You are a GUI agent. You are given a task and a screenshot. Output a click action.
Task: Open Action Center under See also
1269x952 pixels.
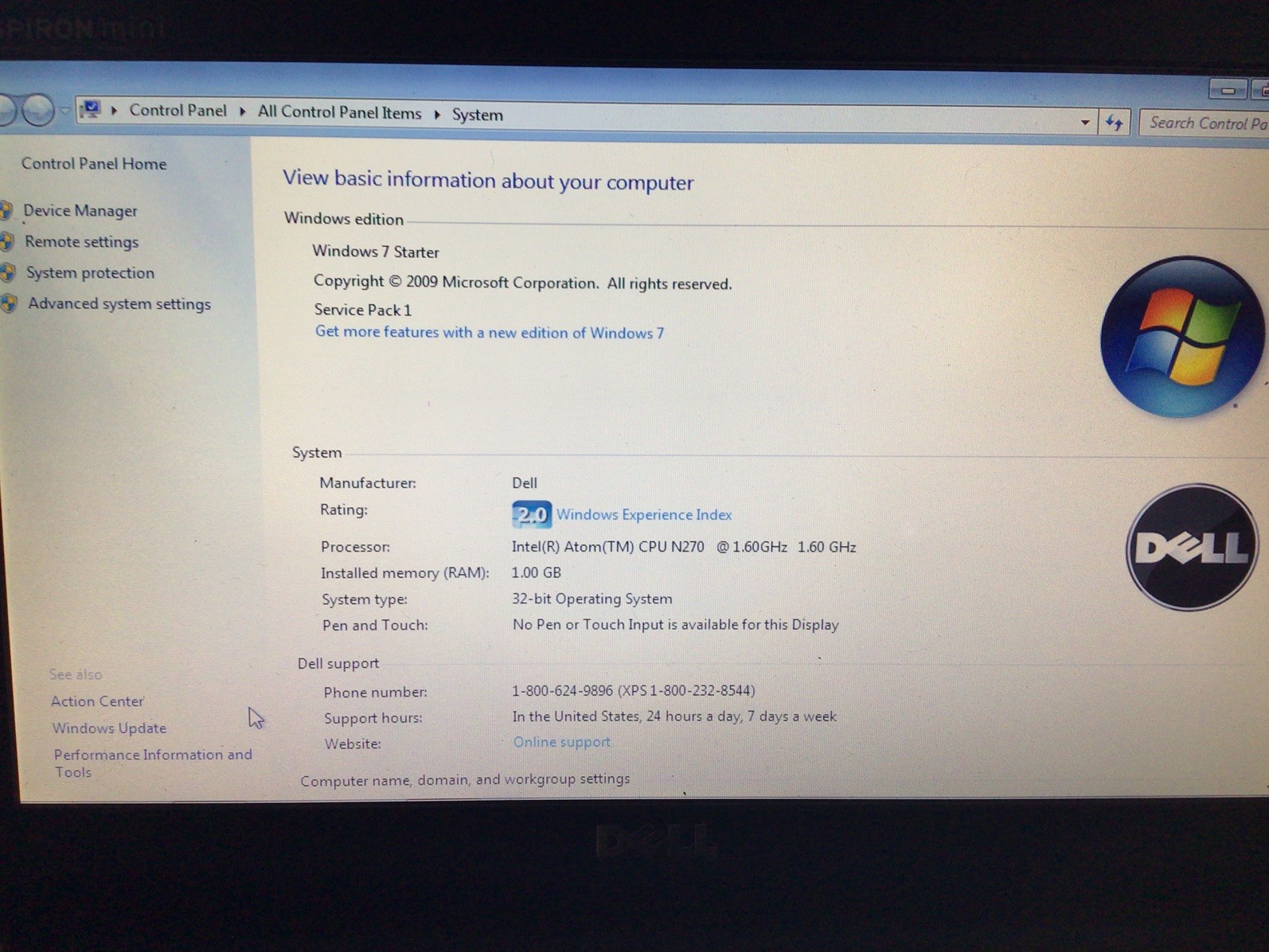coord(98,701)
